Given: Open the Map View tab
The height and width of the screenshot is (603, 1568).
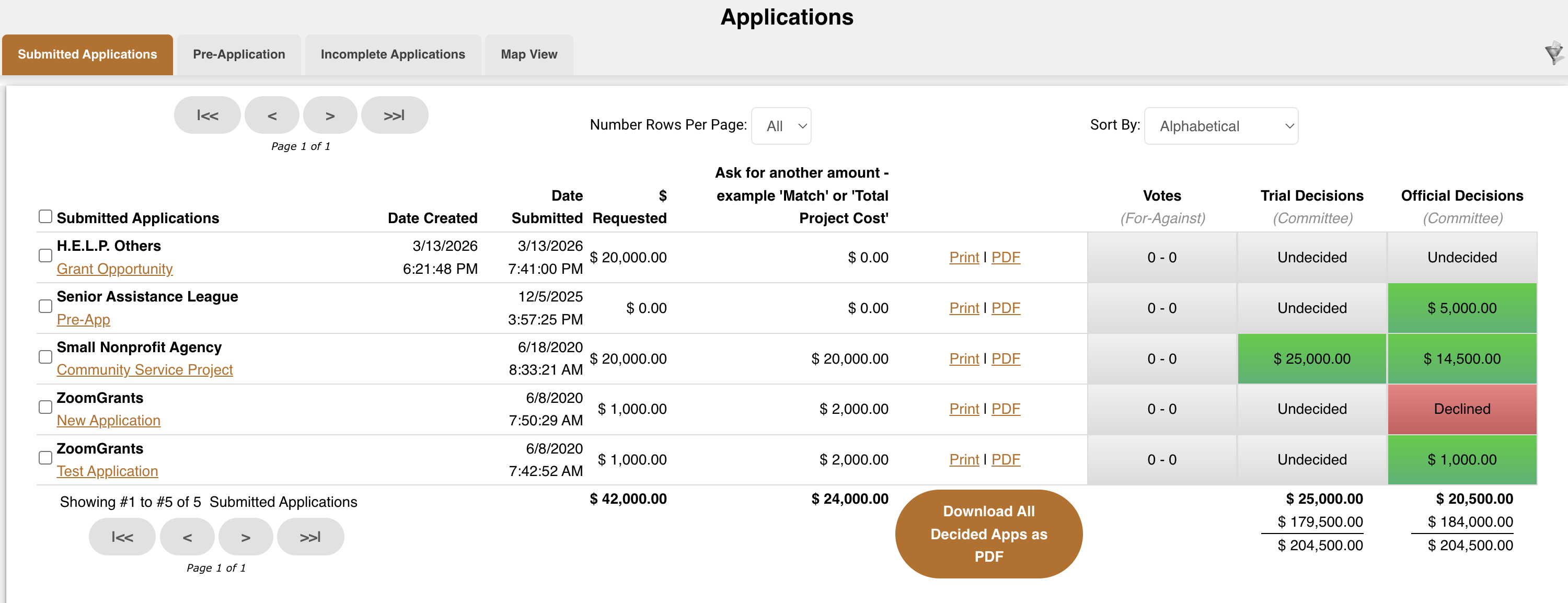Looking at the screenshot, I should [x=529, y=55].
